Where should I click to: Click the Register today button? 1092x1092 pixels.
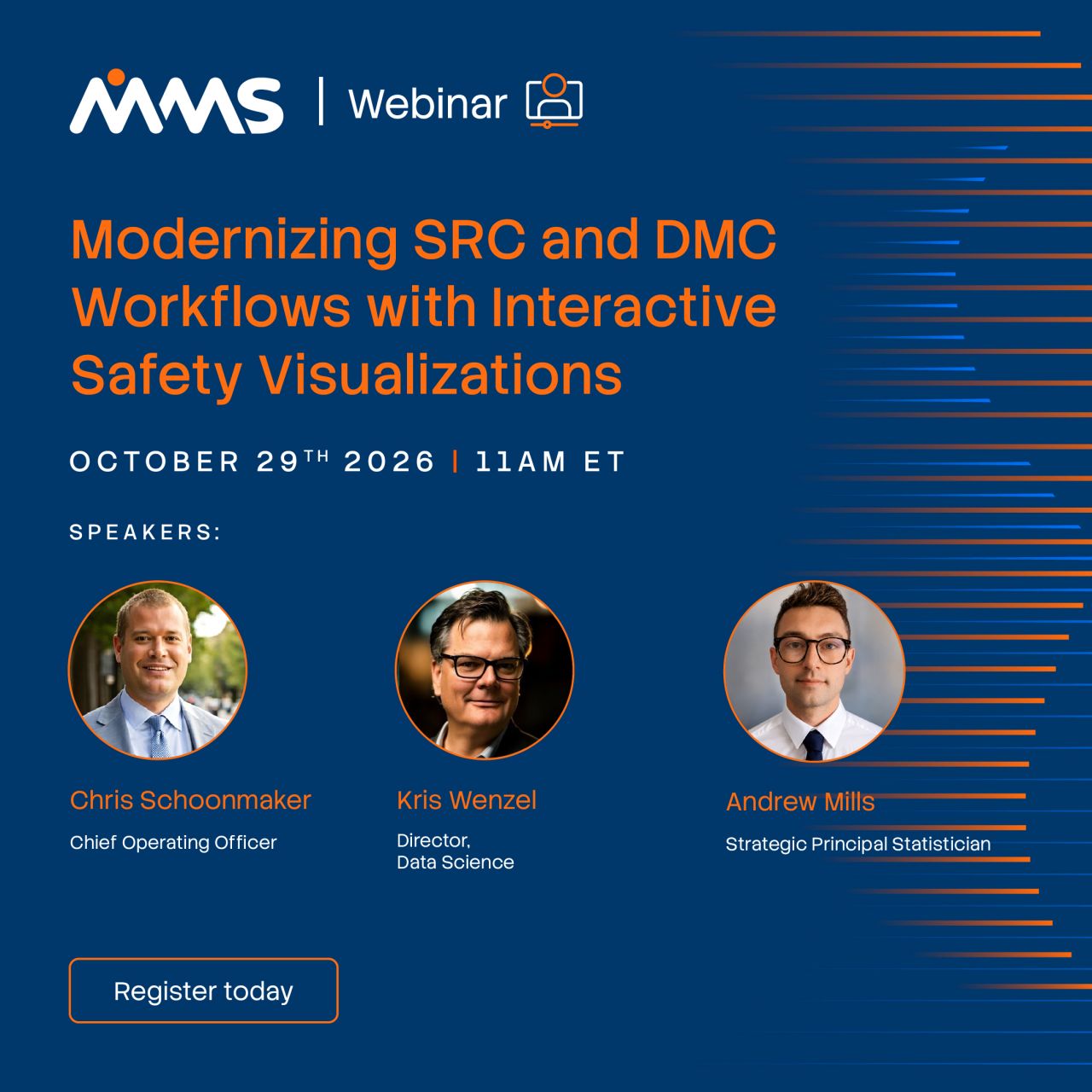tap(203, 990)
